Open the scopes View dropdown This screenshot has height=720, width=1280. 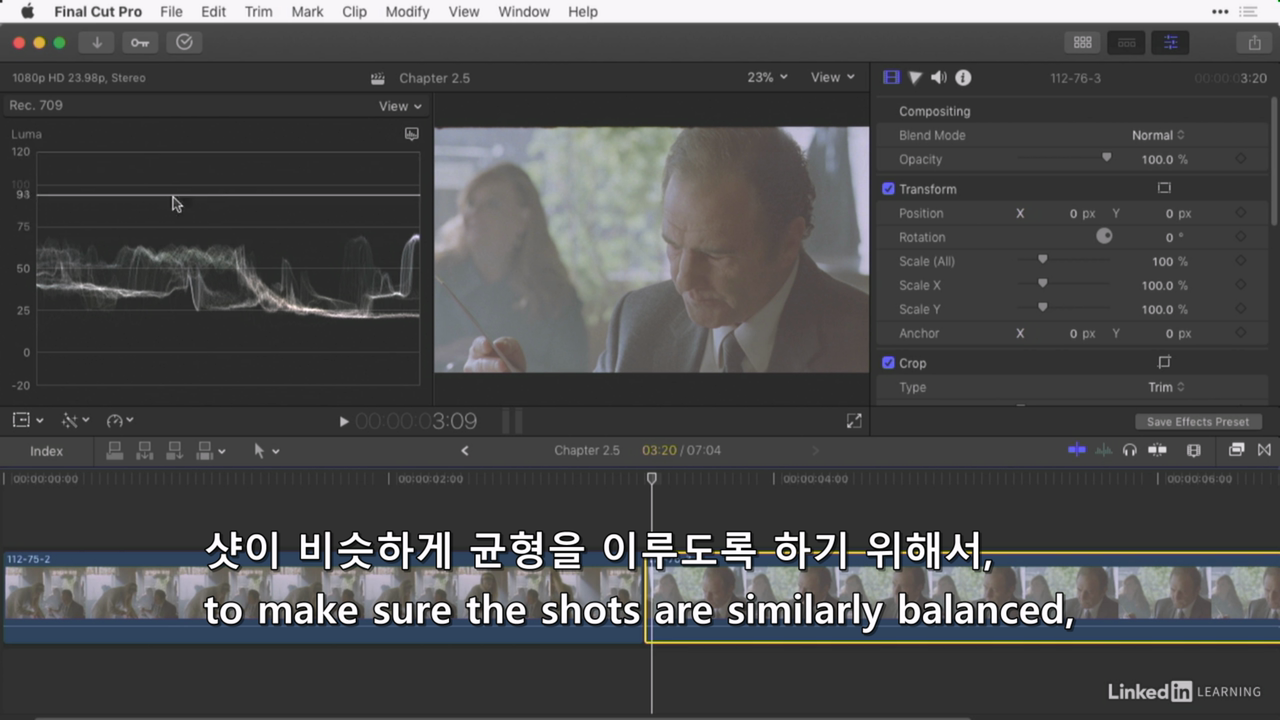pyautogui.click(x=400, y=106)
